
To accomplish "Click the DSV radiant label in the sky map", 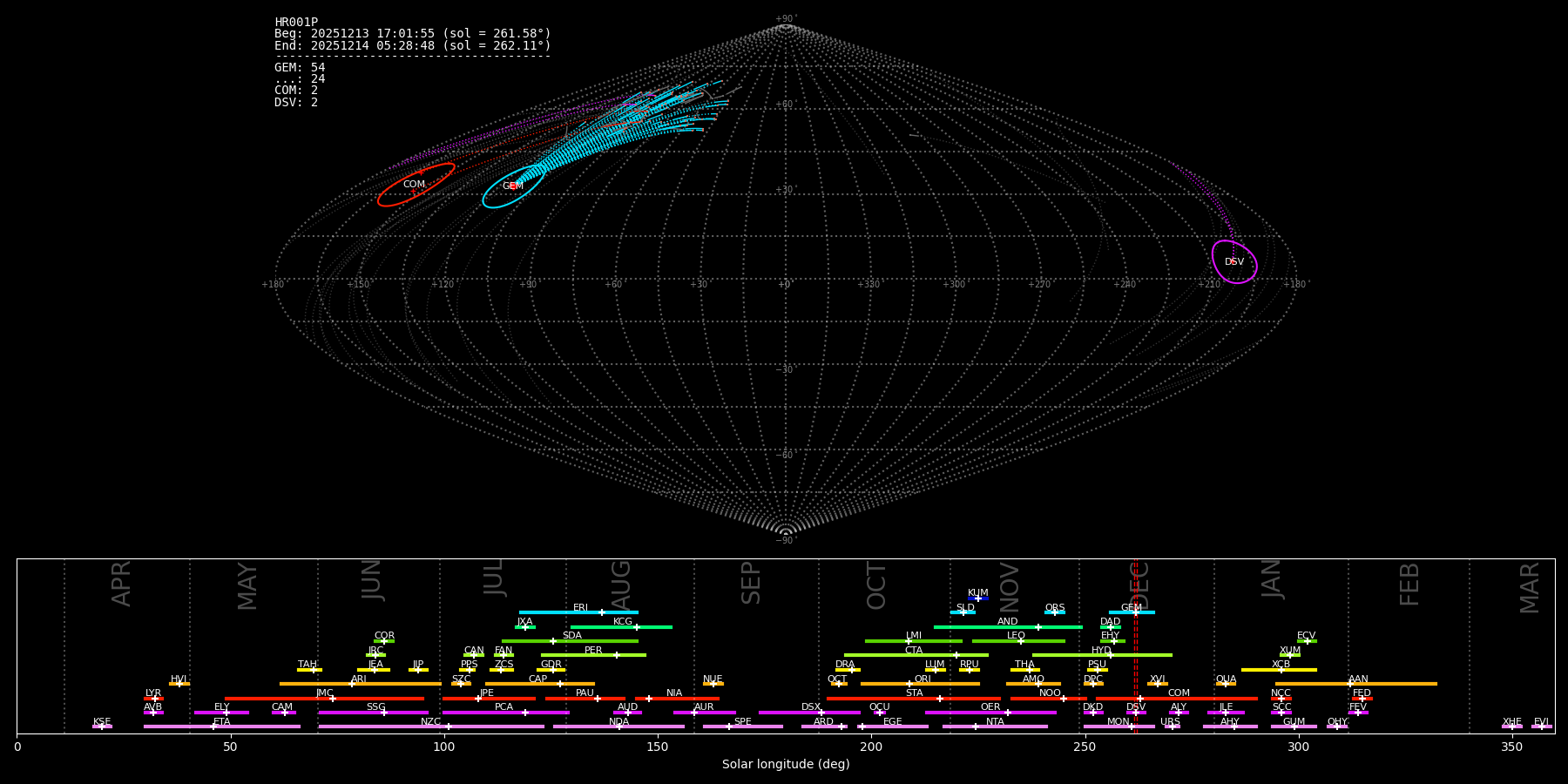I will click(1234, 262).
